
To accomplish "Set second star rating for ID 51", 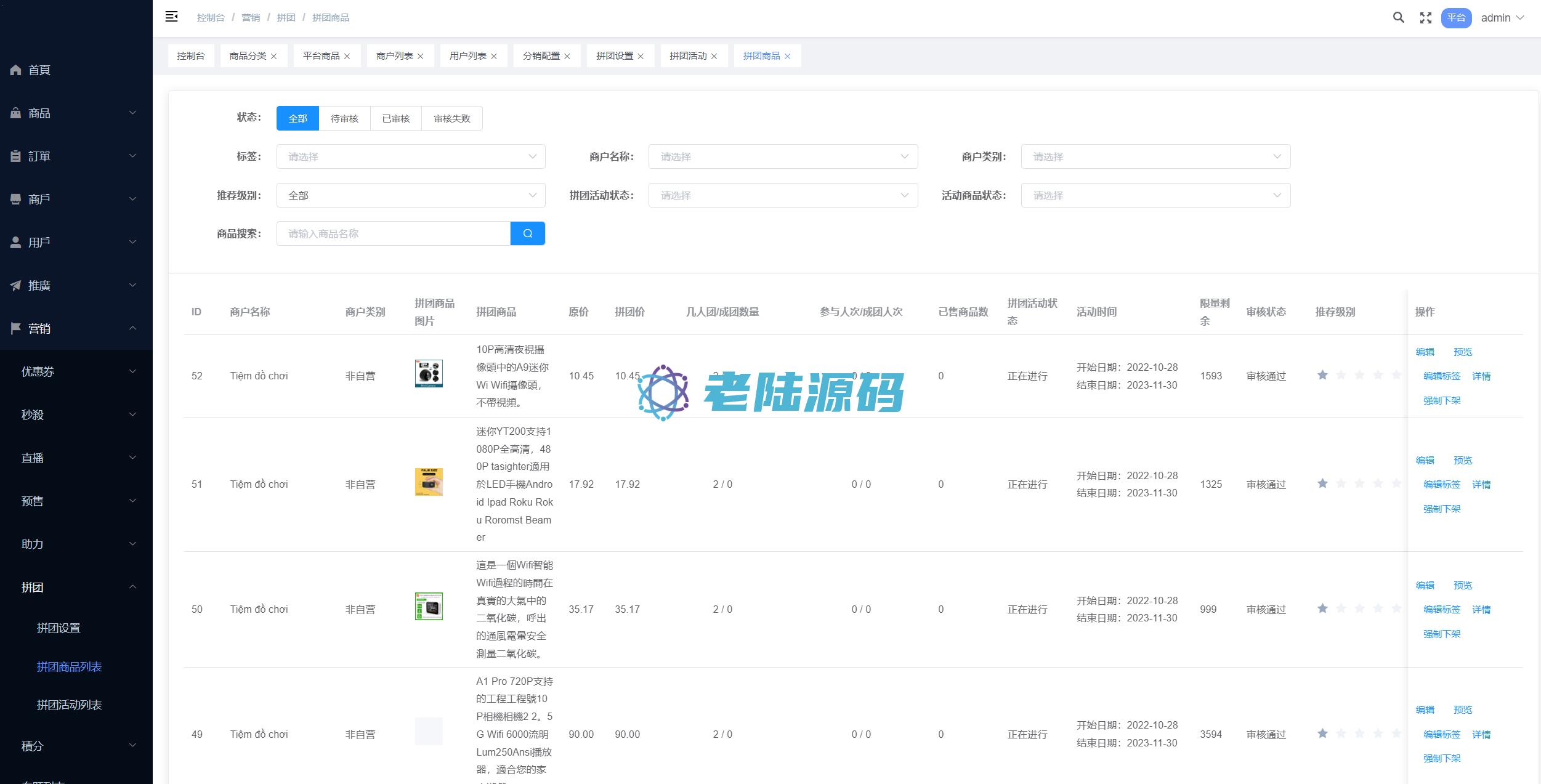I will 1341,483.
